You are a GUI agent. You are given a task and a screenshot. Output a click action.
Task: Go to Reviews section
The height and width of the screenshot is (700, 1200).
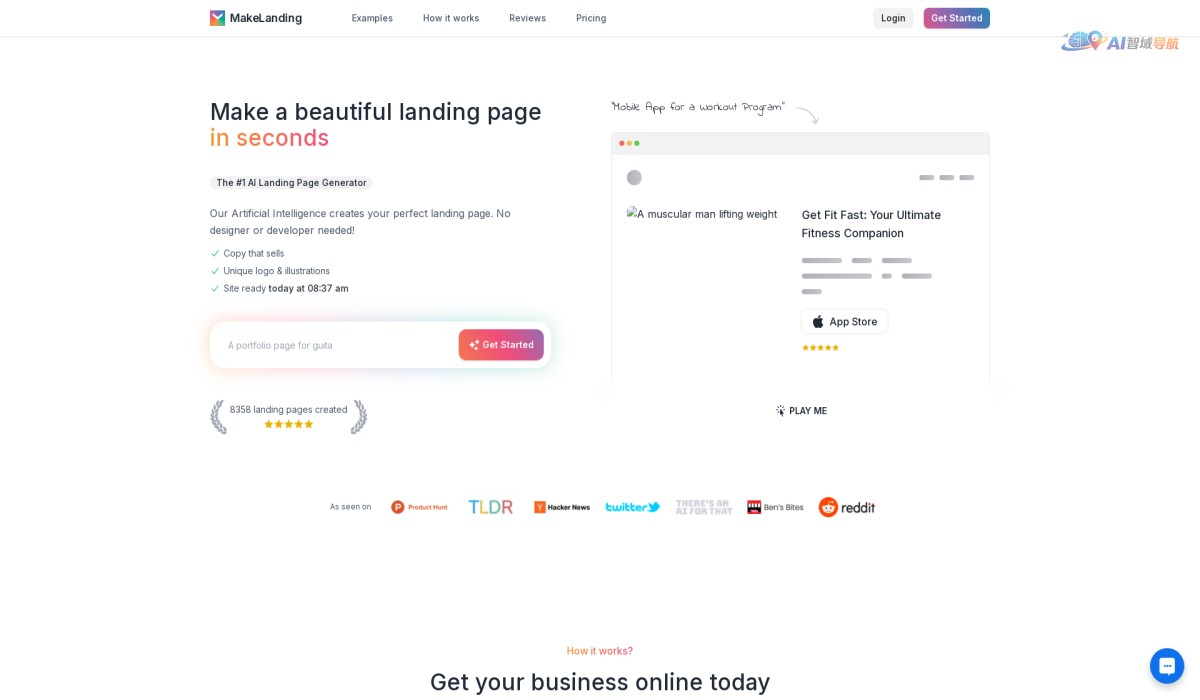click(527, 18)
